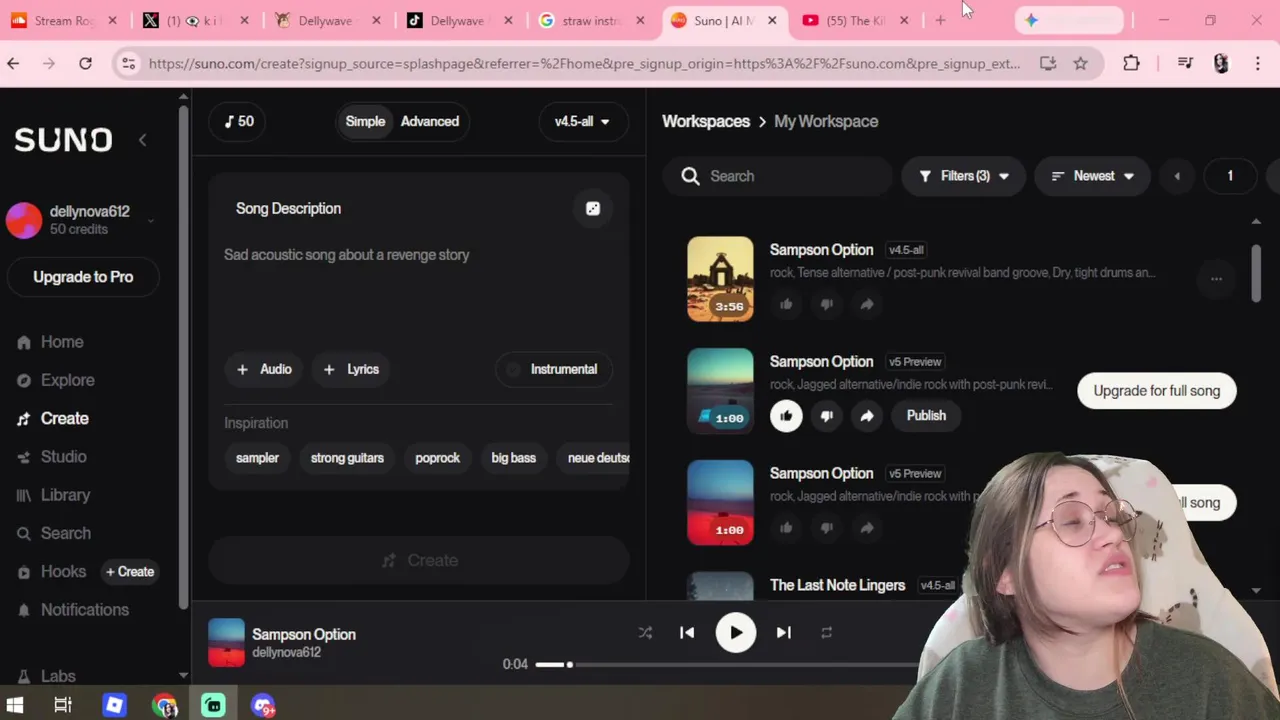Bookmark this page with star icon
This screenshot has width=1280, height=720.
tap(1081, 64)
